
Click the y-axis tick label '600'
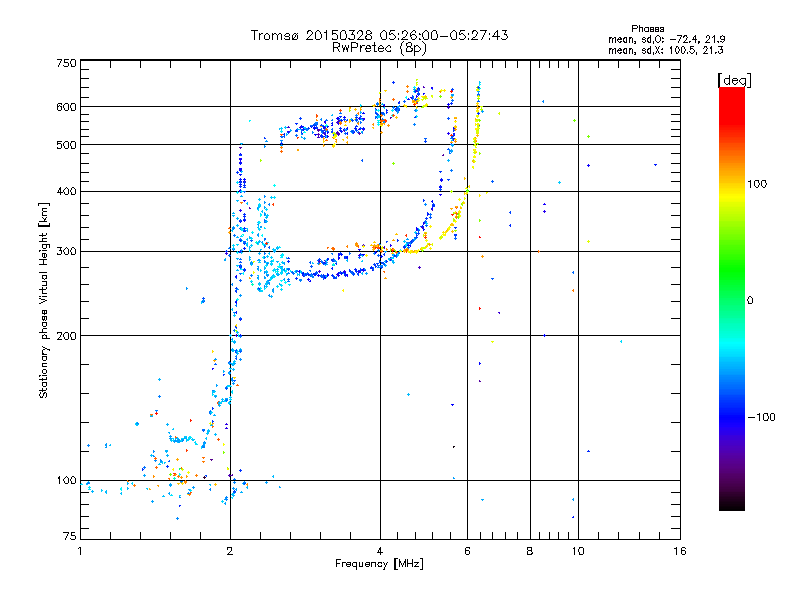pos(66,107)
